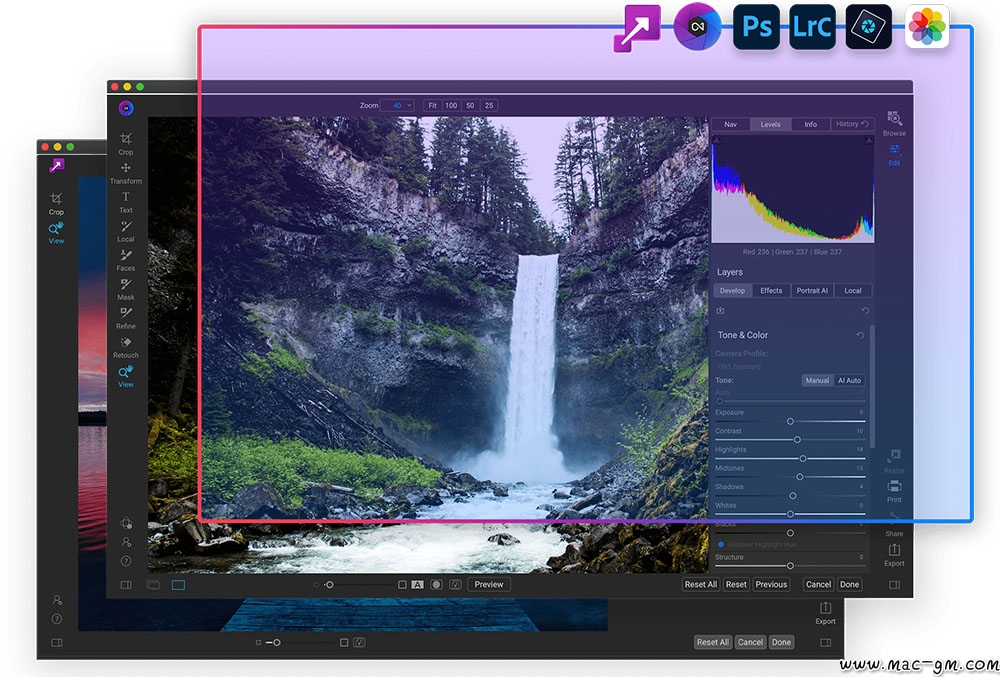Click Export in the front window sidebar
The height and width of the screenshot is (677, 1000).
[894, 555]
